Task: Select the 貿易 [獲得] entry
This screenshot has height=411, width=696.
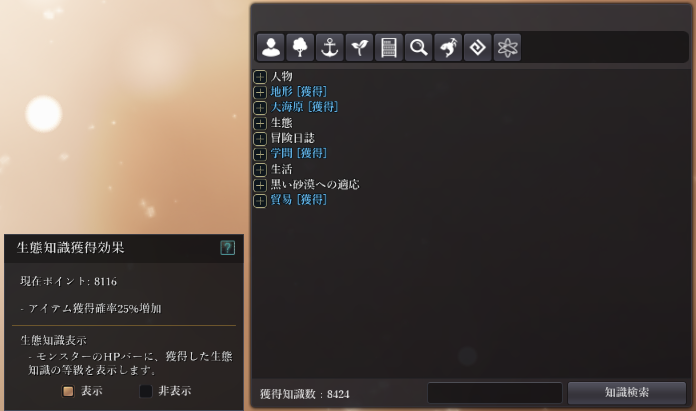Action: pos(299,200)
